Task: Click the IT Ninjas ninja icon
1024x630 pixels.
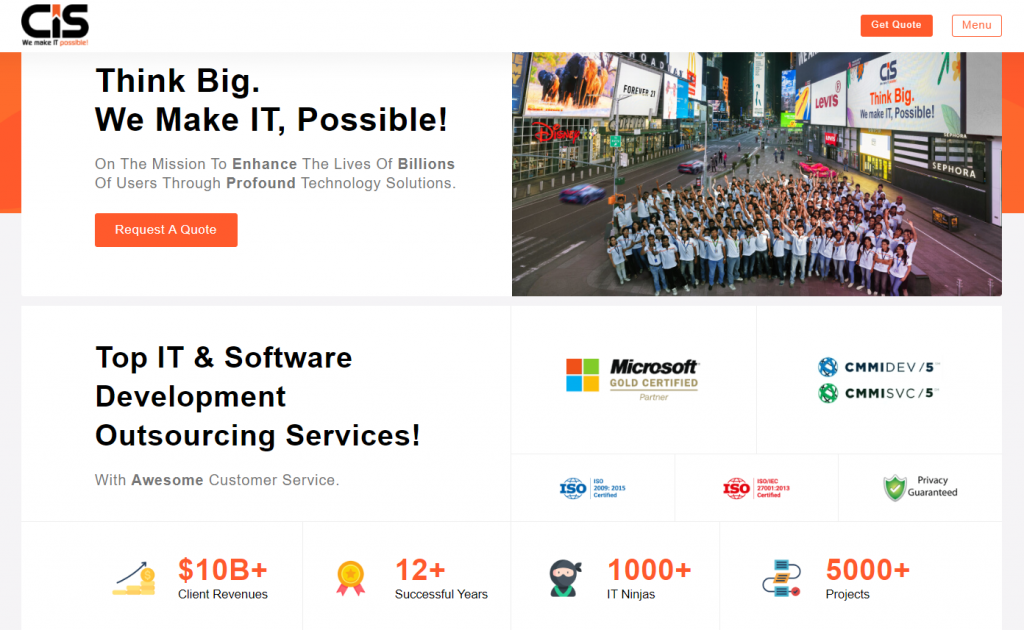Action: [564, 578]
